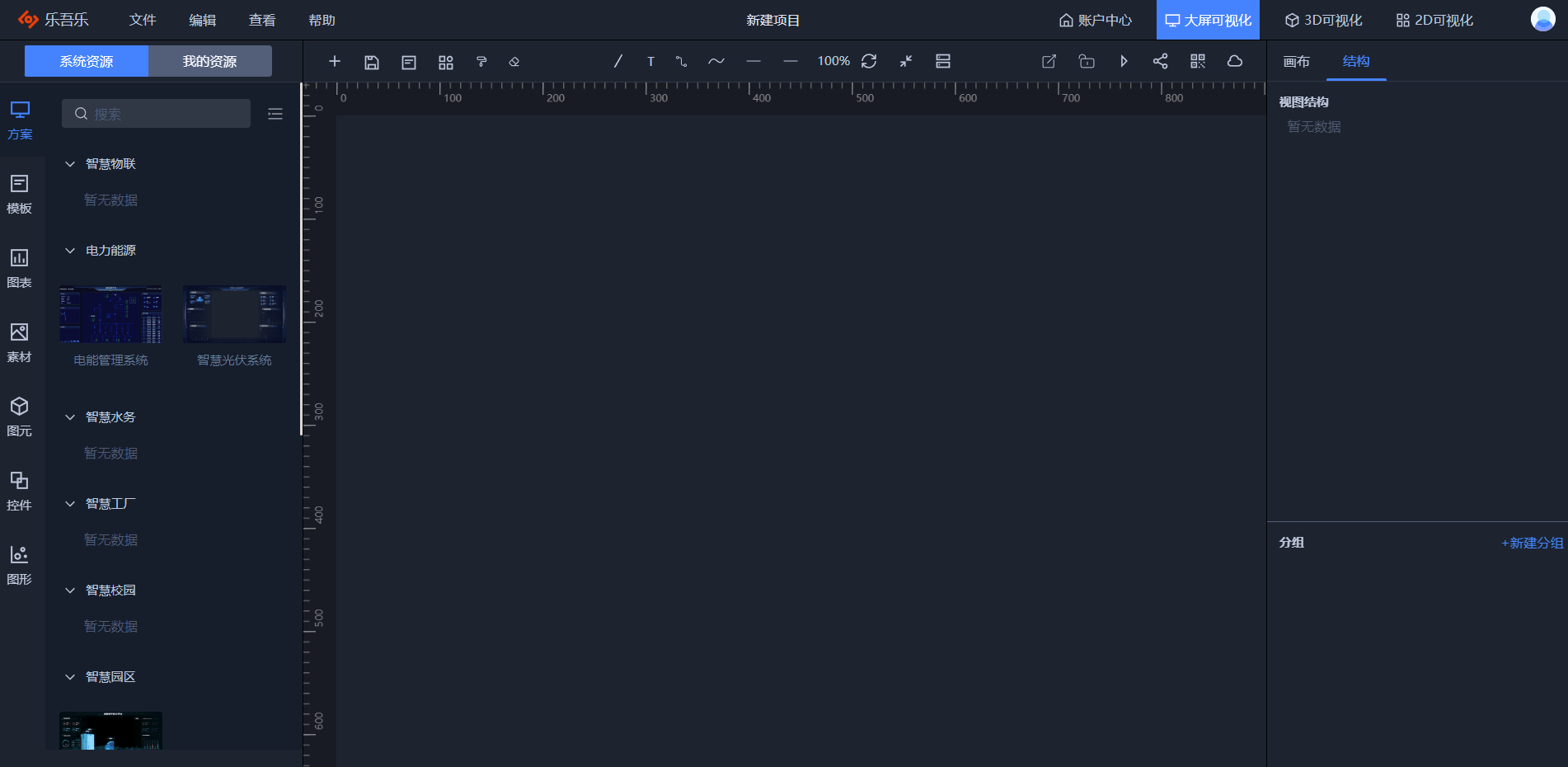Select the eraser clear-format icon
Viewport: 1568px width, 767px height.
tap(514, 62)
